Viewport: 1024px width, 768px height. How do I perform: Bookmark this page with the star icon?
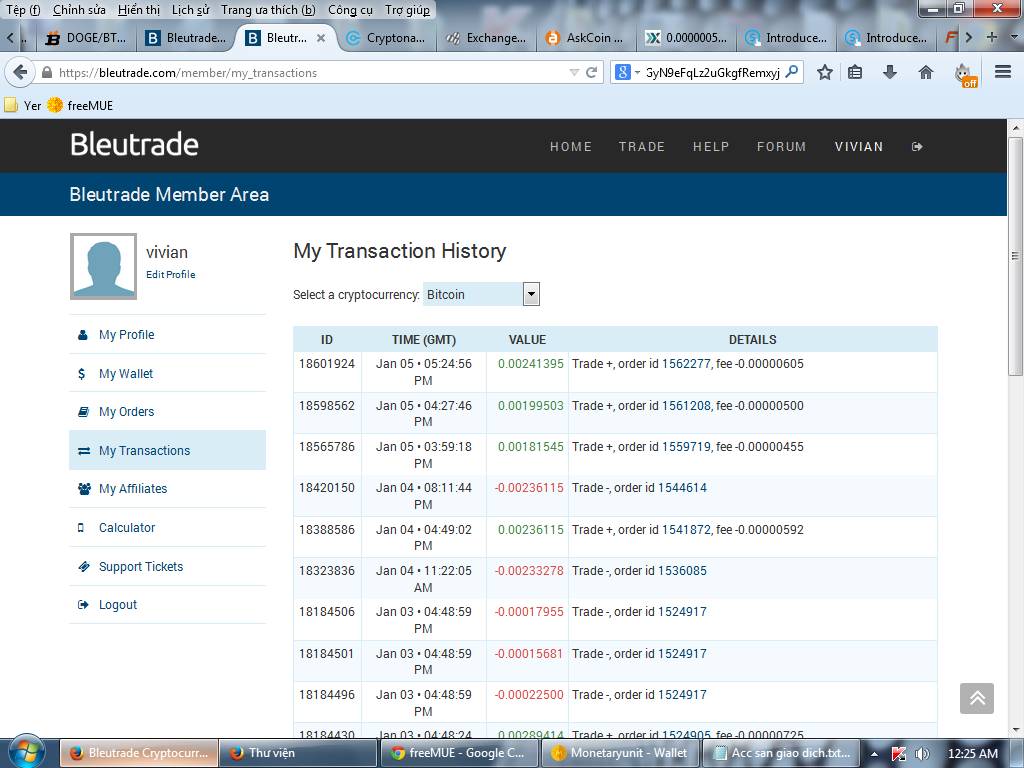pyautogui.click(x=825, y=72)
